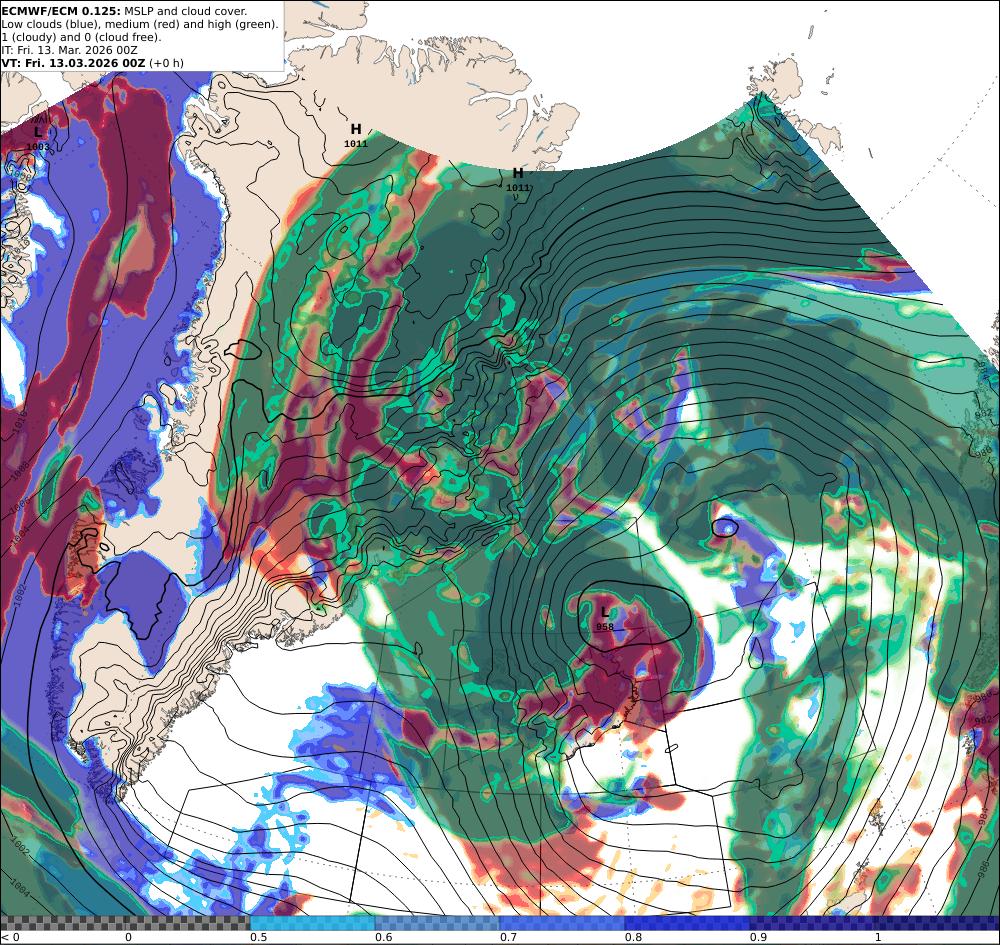Click the '0.6' colorbar tick label
1000x945 pixels.
(385, 937)
